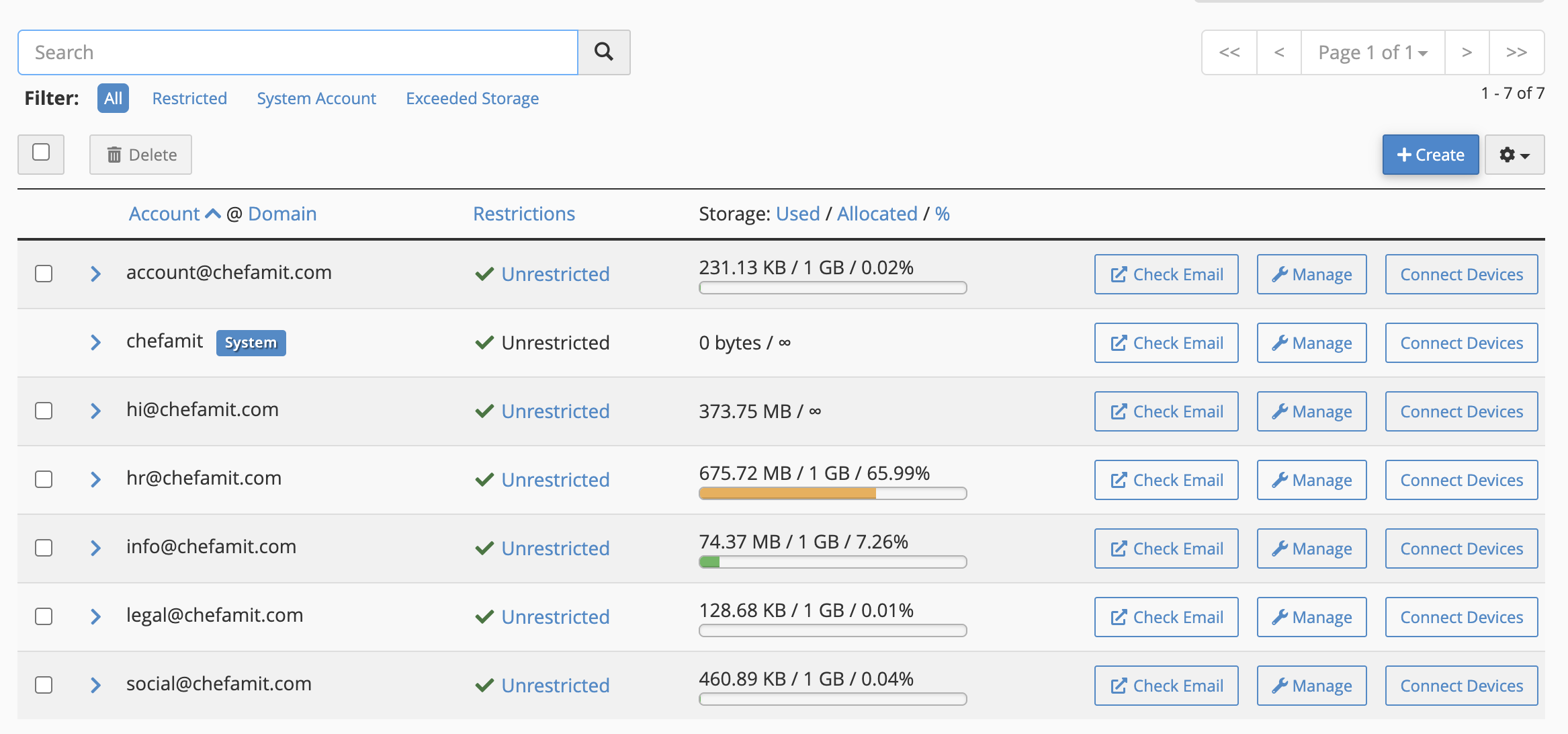Open the Page 1 of 1 dropdown
1568x734 pixels.
(x=1372, y=52)
